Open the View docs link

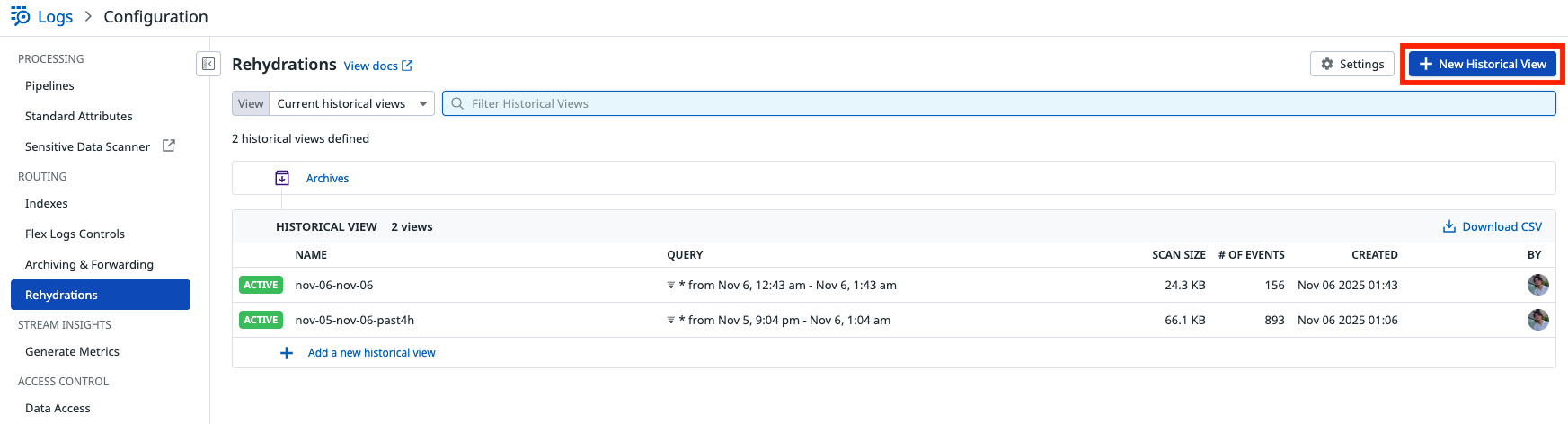click(x=377, y=66)
